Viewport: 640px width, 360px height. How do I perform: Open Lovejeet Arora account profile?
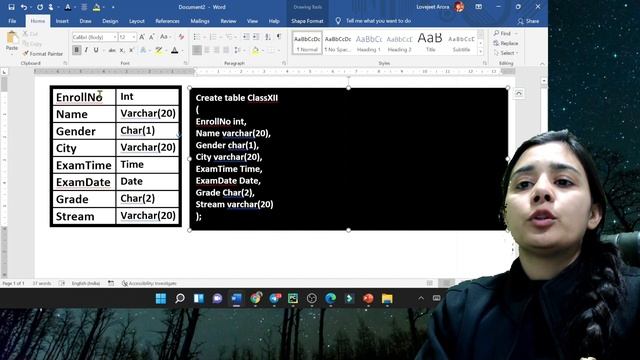coord(440,7)
